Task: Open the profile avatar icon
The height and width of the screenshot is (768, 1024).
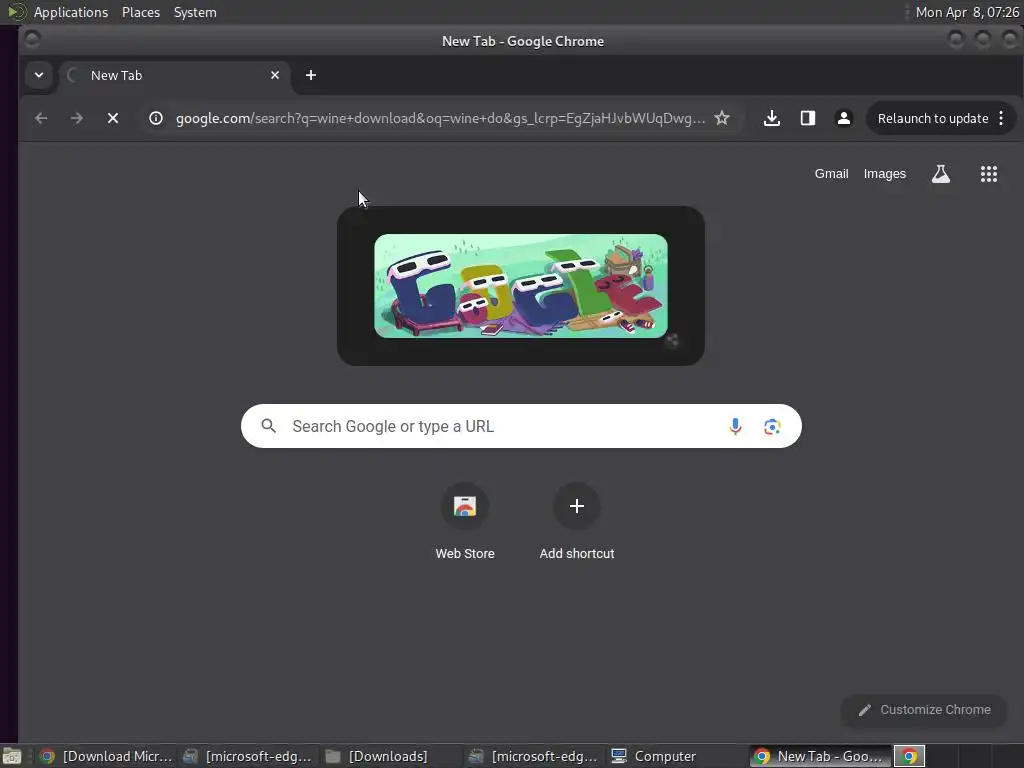Action: click(x=844, y=118)
